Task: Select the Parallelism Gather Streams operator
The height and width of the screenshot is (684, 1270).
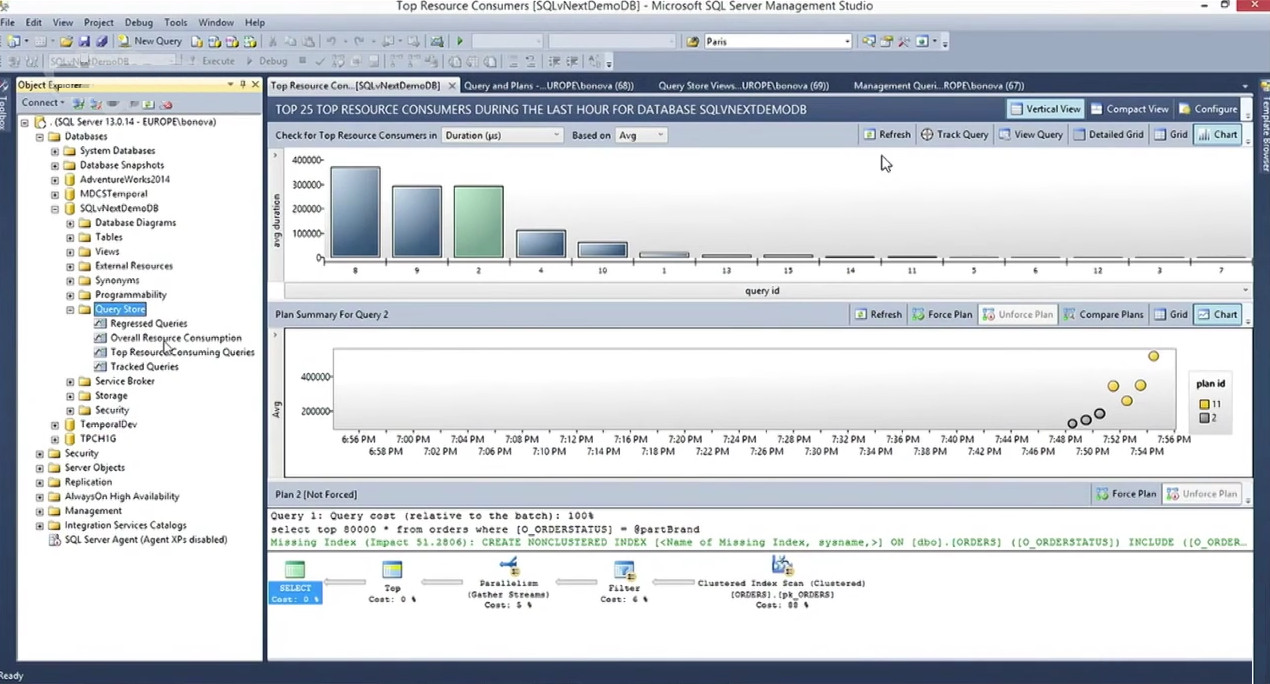Action: [508, 582]
